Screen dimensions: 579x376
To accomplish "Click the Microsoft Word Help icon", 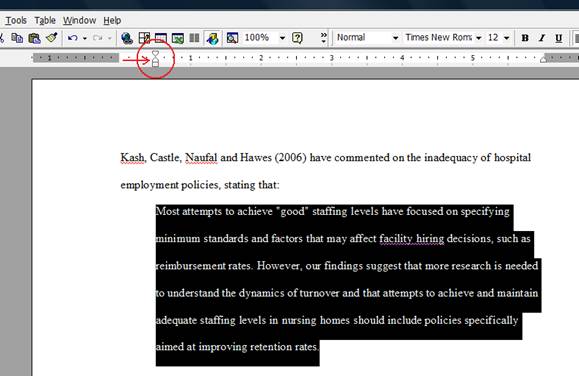I will [297, 38].
